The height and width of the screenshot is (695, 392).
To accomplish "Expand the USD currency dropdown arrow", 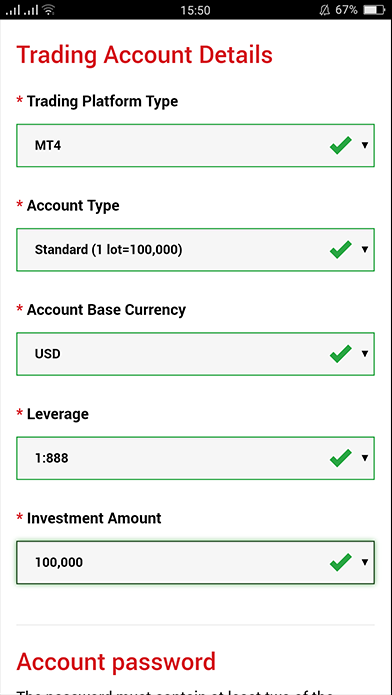I will click(365, 354).
